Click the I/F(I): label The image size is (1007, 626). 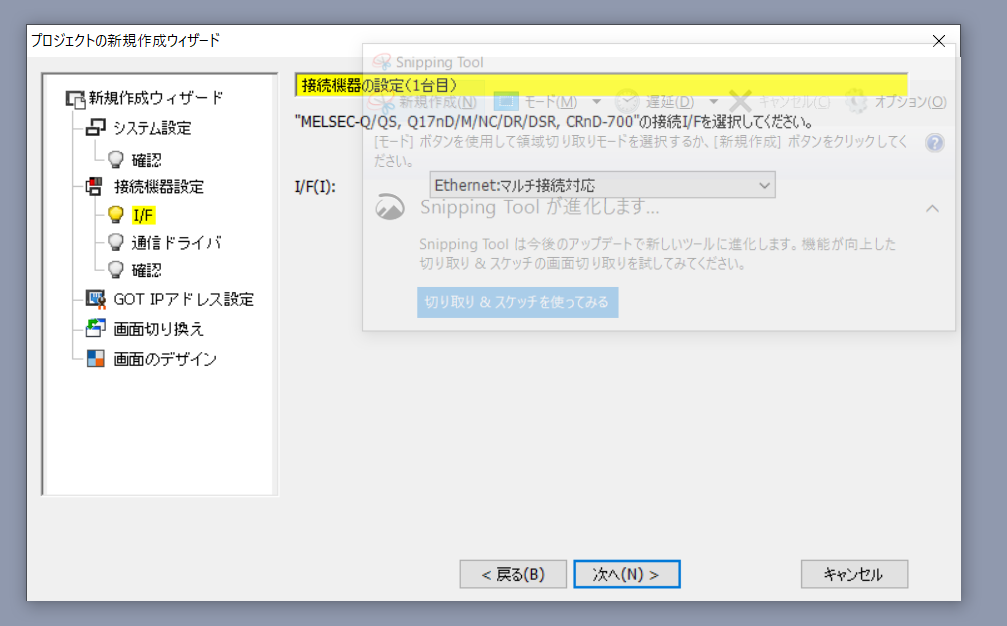(x=315, y=187)
